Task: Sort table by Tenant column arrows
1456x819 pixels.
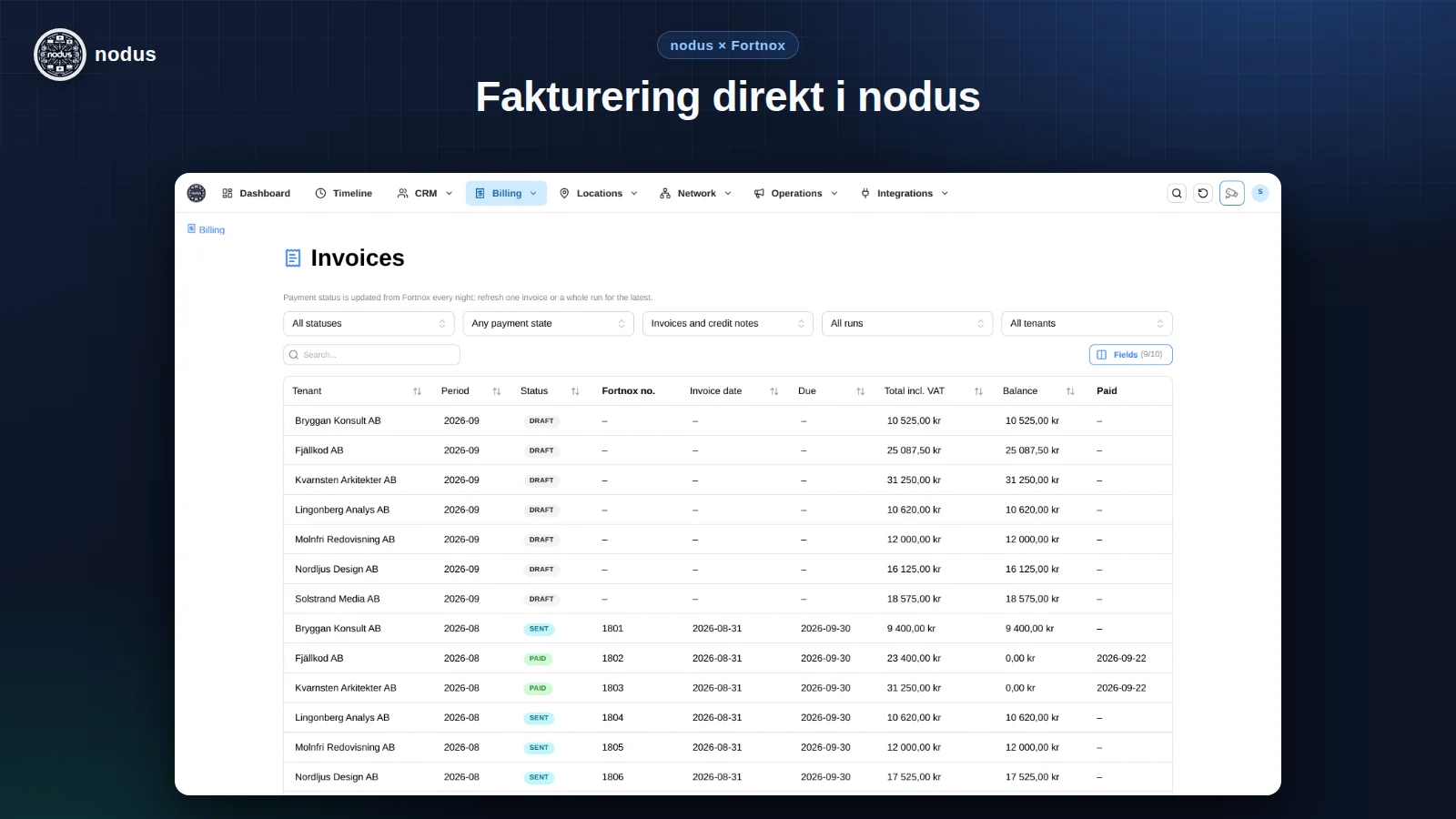Action: 418,391
